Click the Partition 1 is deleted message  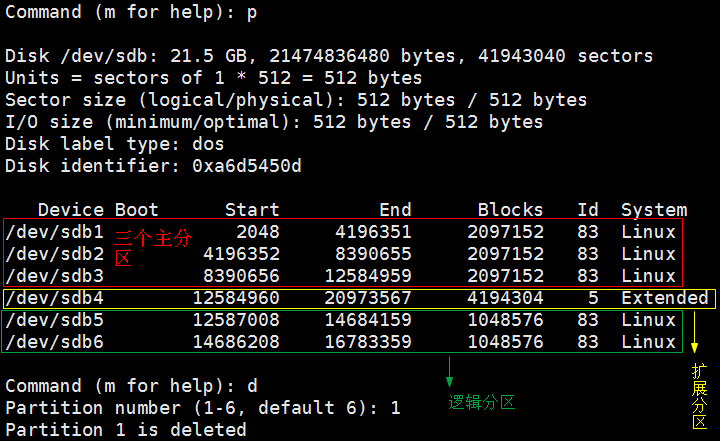(x=126, y=430)
